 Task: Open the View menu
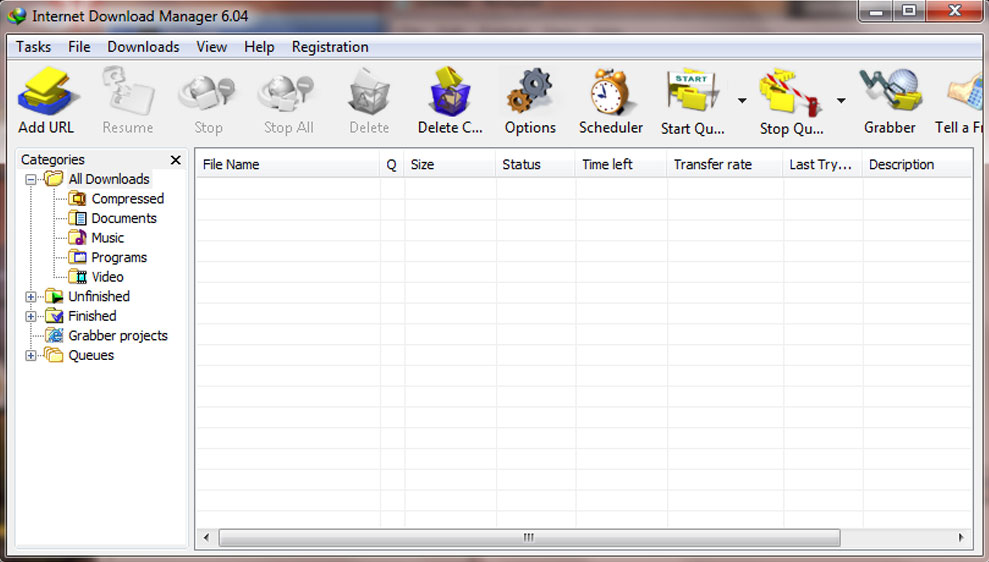tap(211, 47)
